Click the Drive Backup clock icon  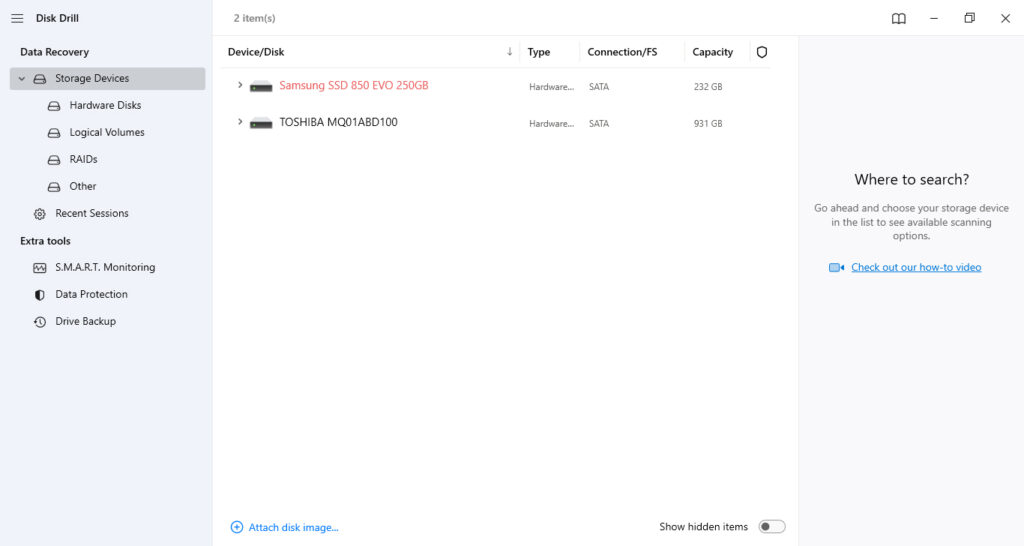[40, 322]
